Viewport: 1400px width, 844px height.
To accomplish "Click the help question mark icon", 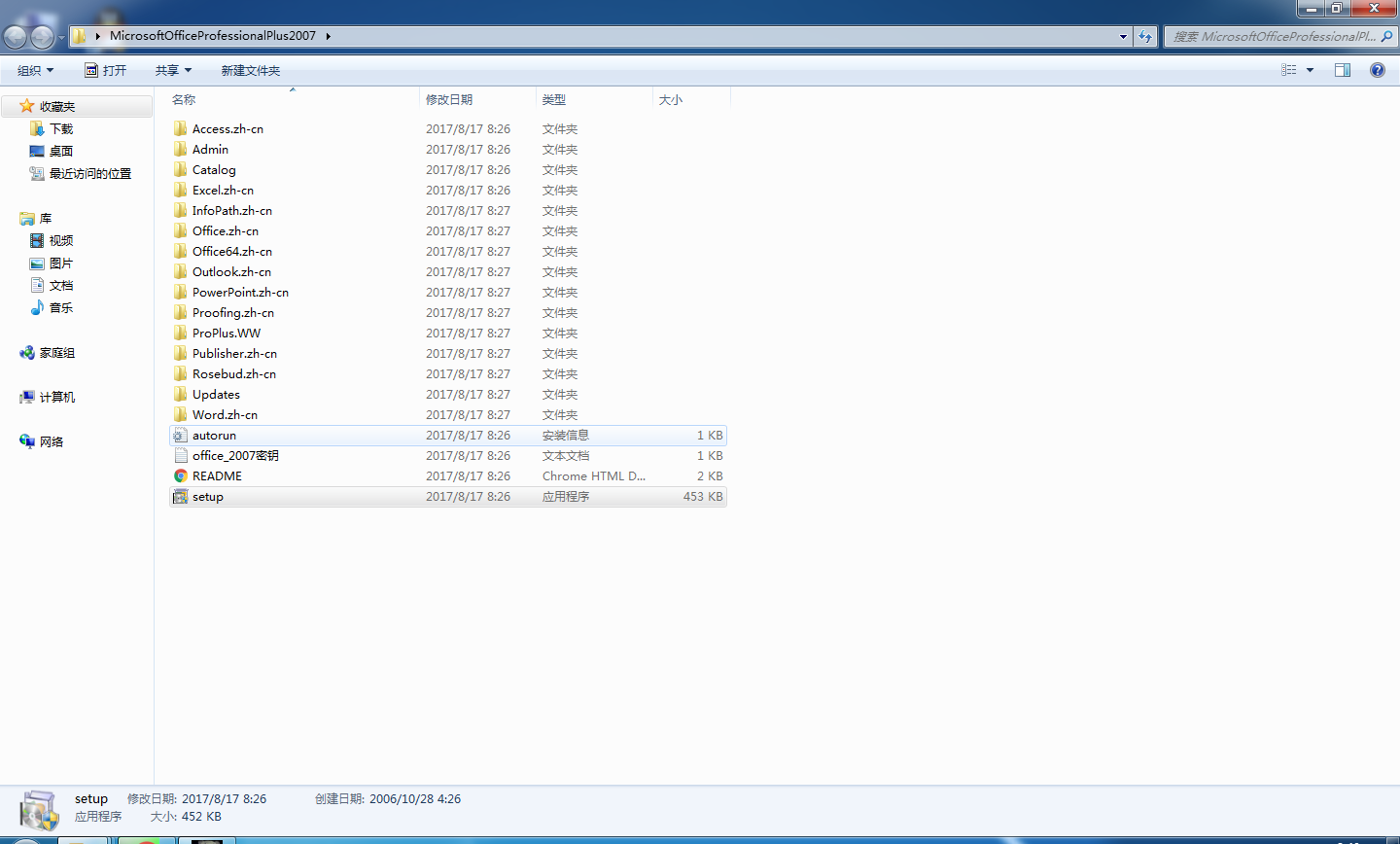I will click(x=1378, y=70).
